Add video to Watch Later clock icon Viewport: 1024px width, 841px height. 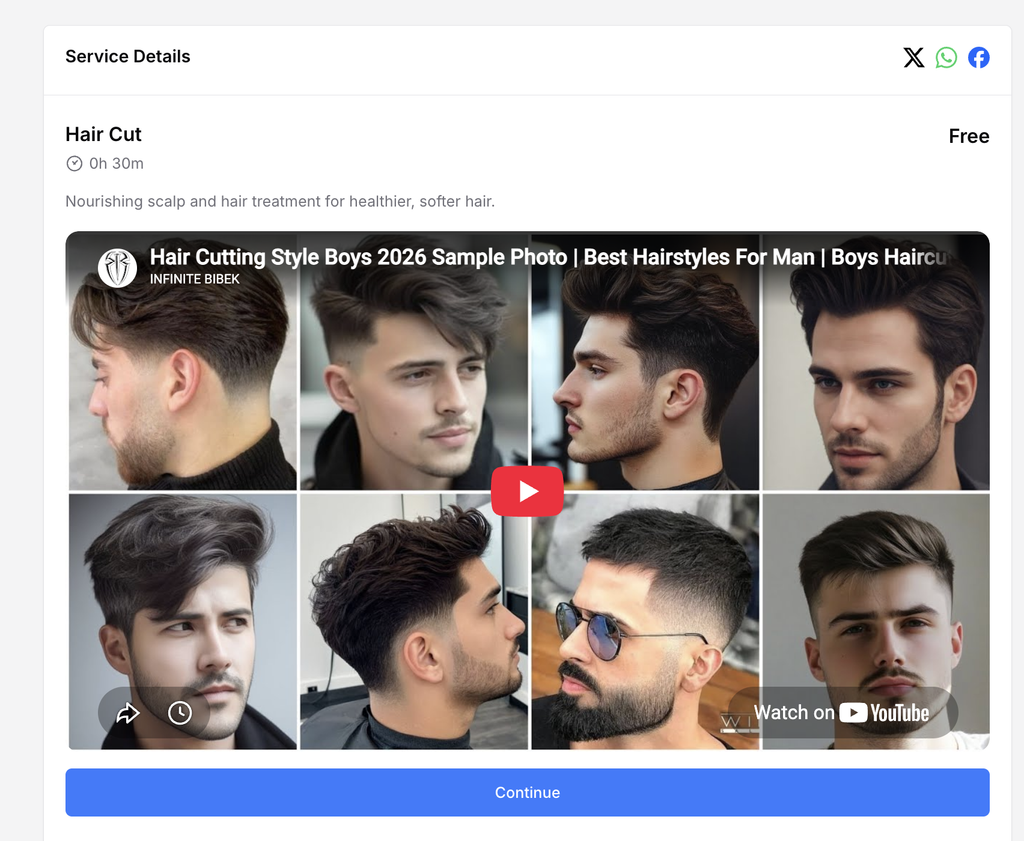[180, 713]
